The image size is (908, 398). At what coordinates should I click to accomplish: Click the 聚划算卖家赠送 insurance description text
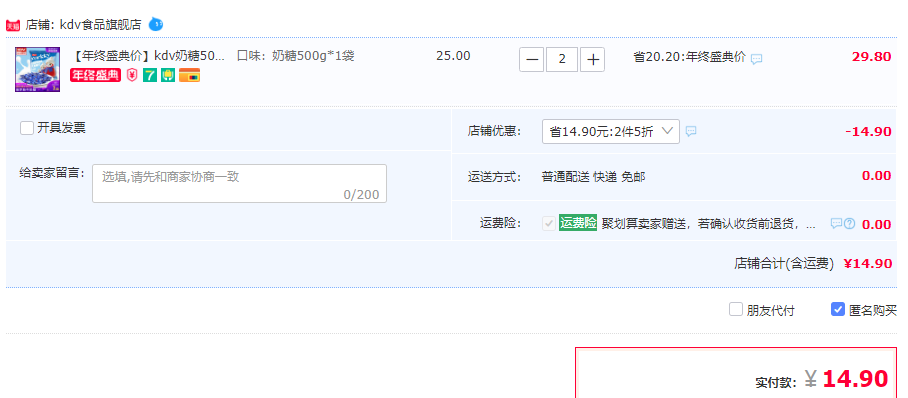(x=709, y=224)
